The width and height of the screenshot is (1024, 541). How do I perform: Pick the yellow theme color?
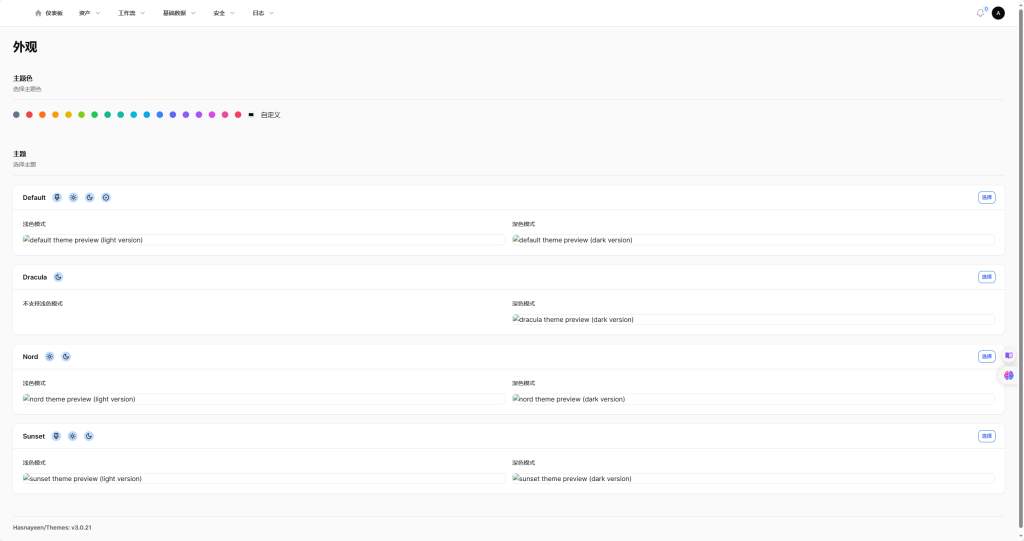point(69,115)
